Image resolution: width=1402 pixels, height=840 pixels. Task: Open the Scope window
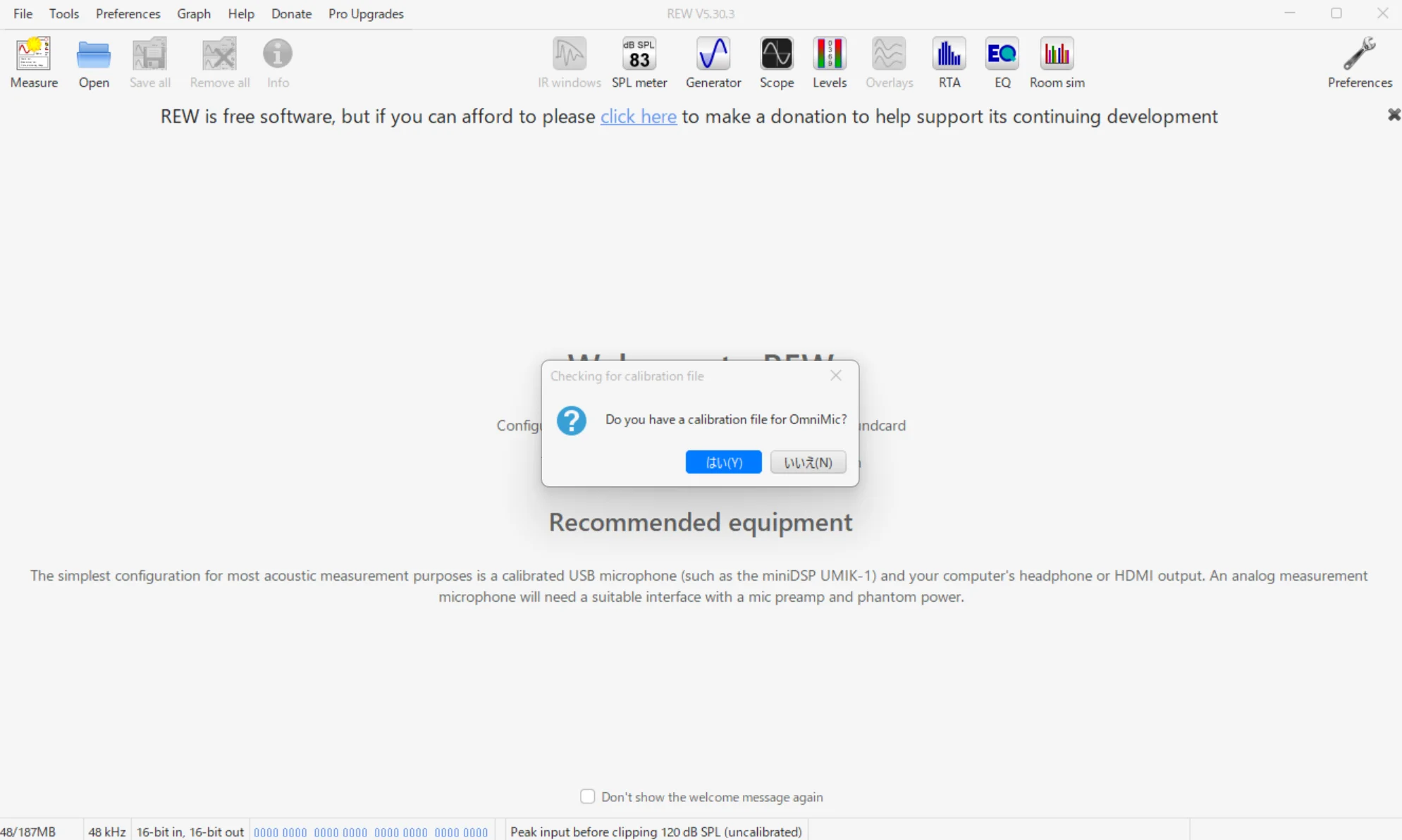click(x=776, y=62)
